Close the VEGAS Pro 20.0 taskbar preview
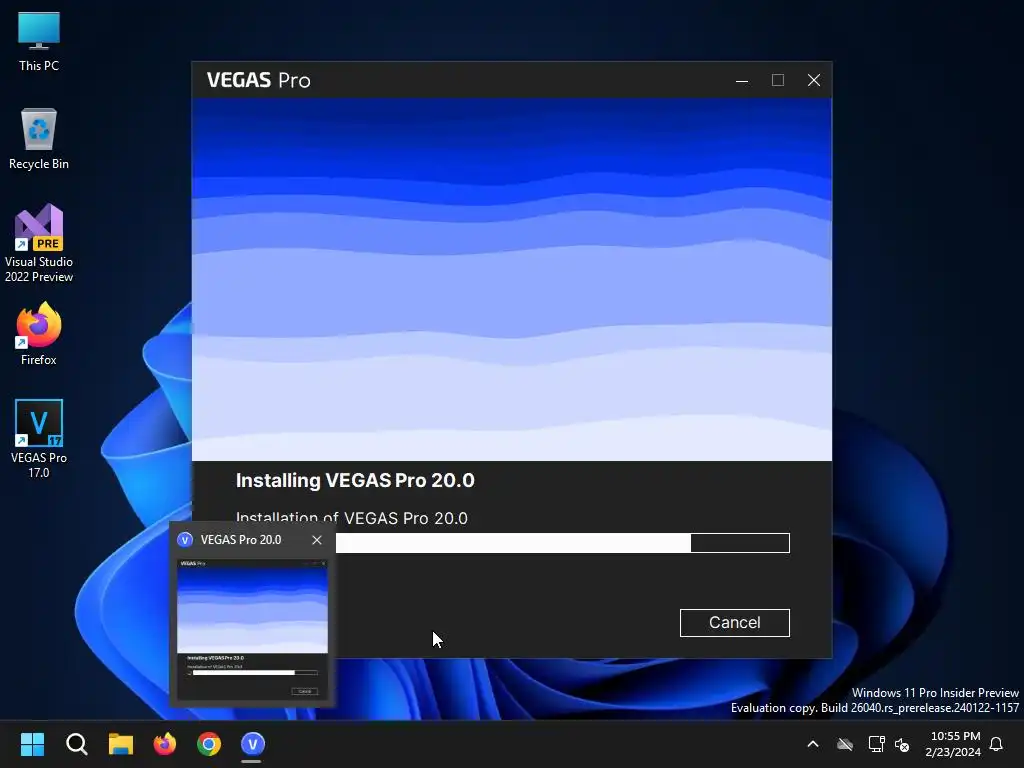 click(317, 539)
